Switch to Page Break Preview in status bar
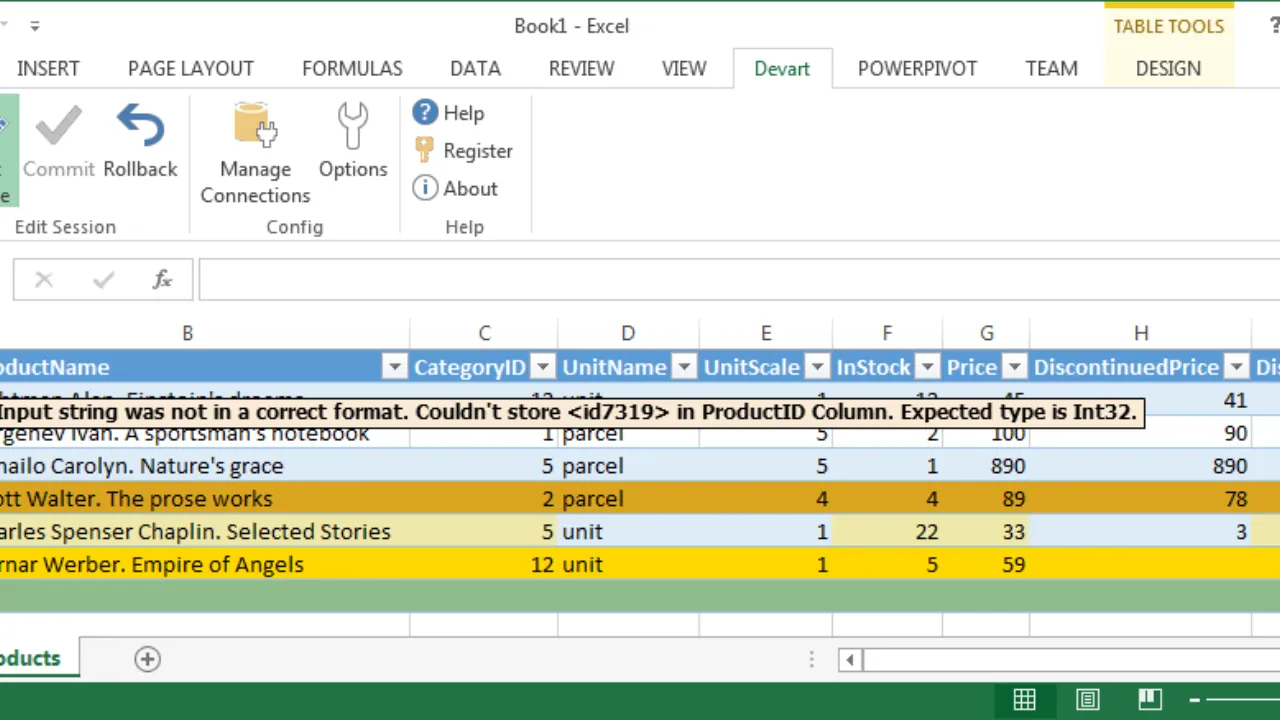Viewport: 1280px width, 720px height. click(x=1150, y=699)
